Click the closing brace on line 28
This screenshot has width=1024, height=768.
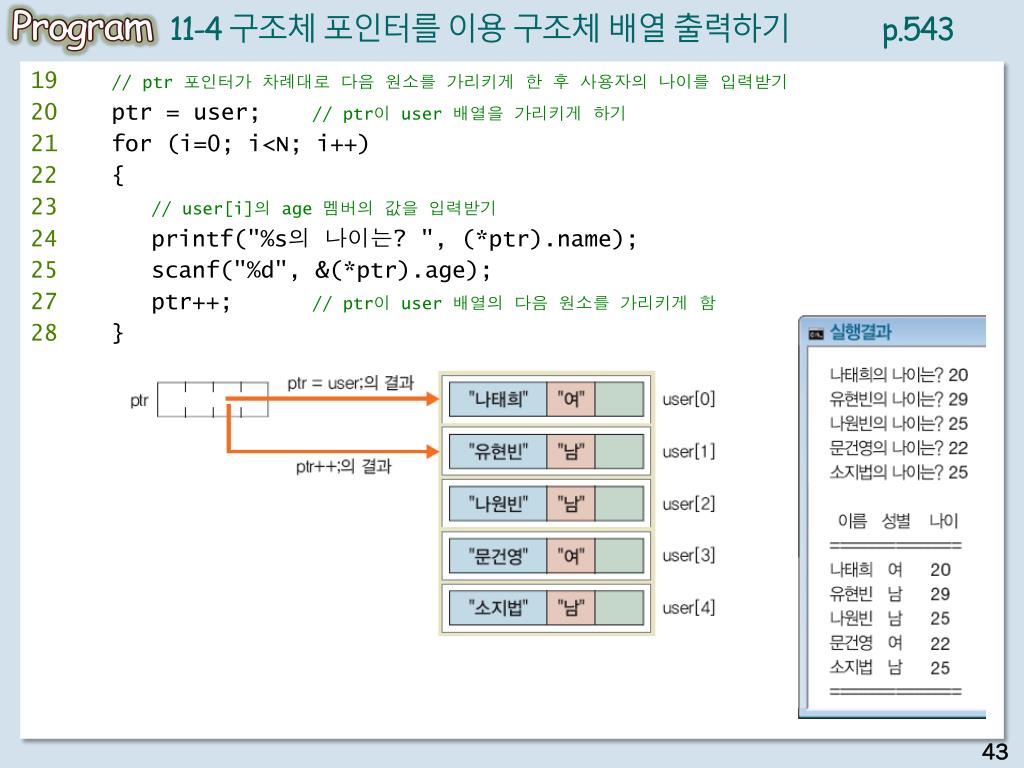pyautogui.click(x=118, y=333)
